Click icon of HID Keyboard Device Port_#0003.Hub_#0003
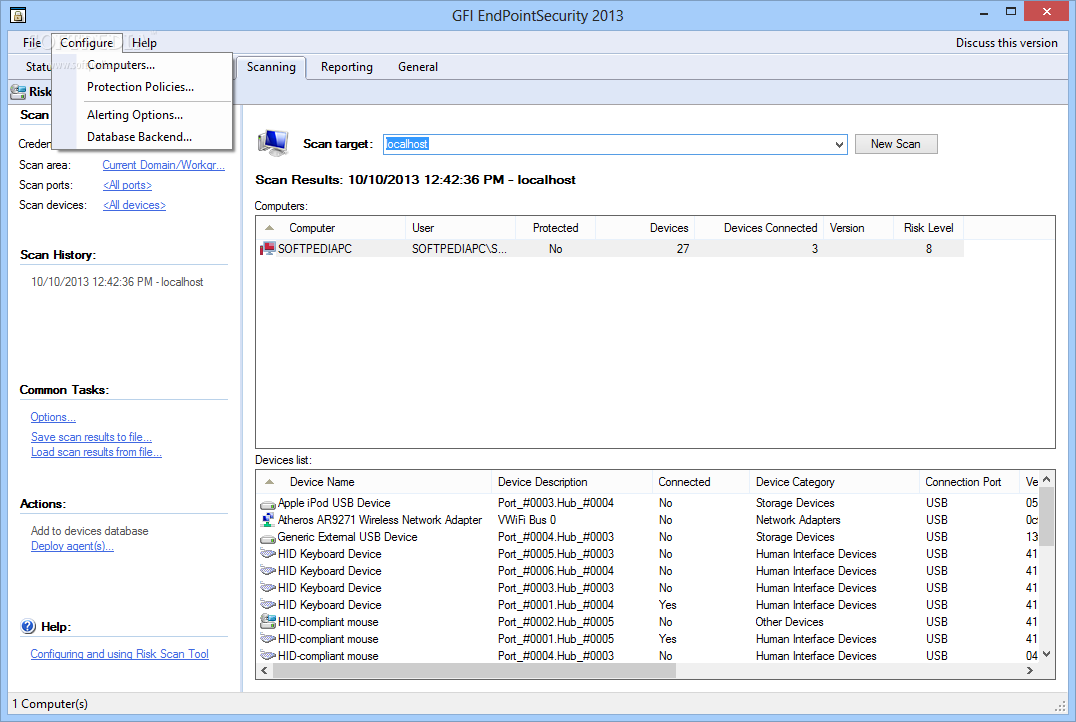 click(x=268, y=588)
